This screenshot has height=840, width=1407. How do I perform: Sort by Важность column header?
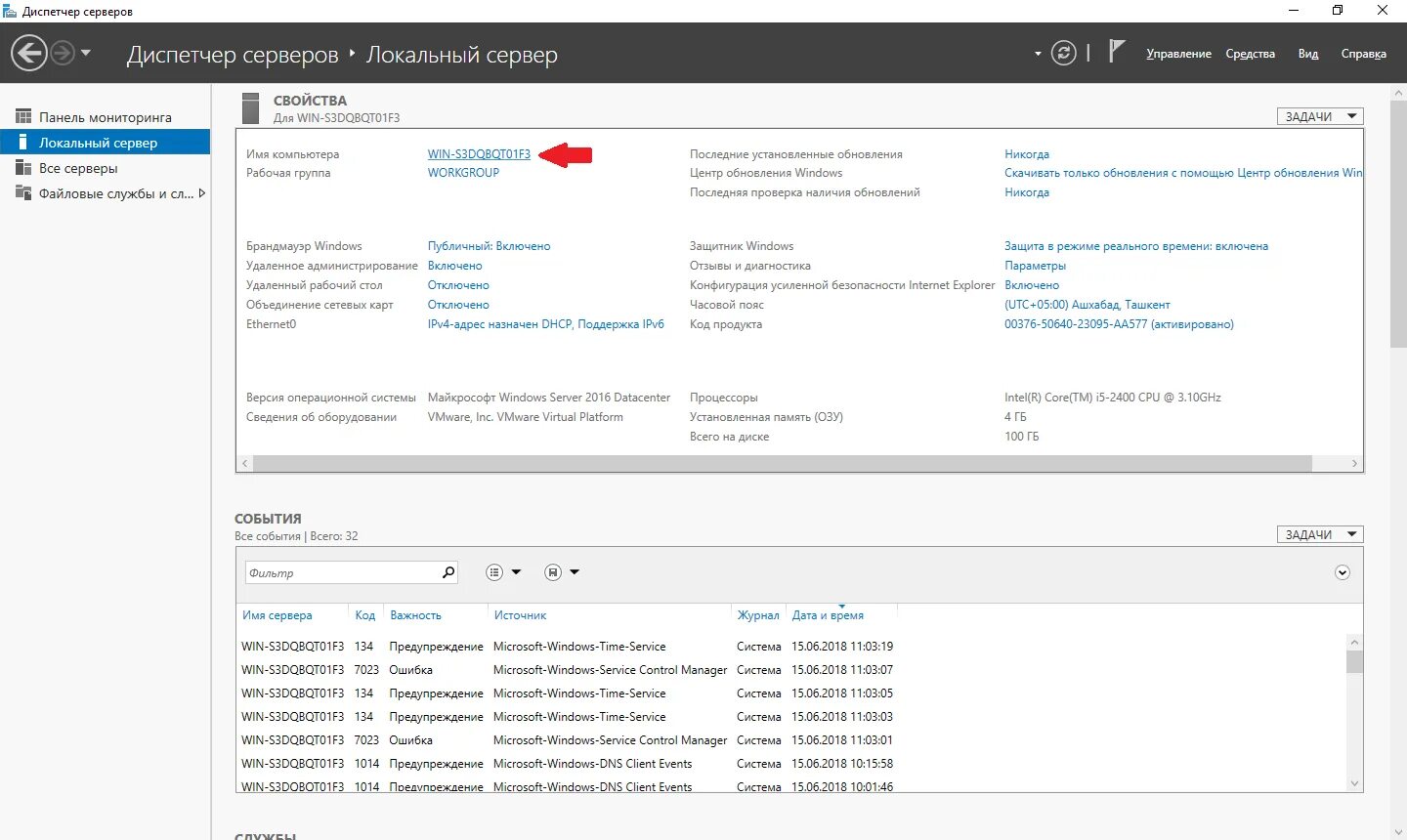tap(415, 615)
